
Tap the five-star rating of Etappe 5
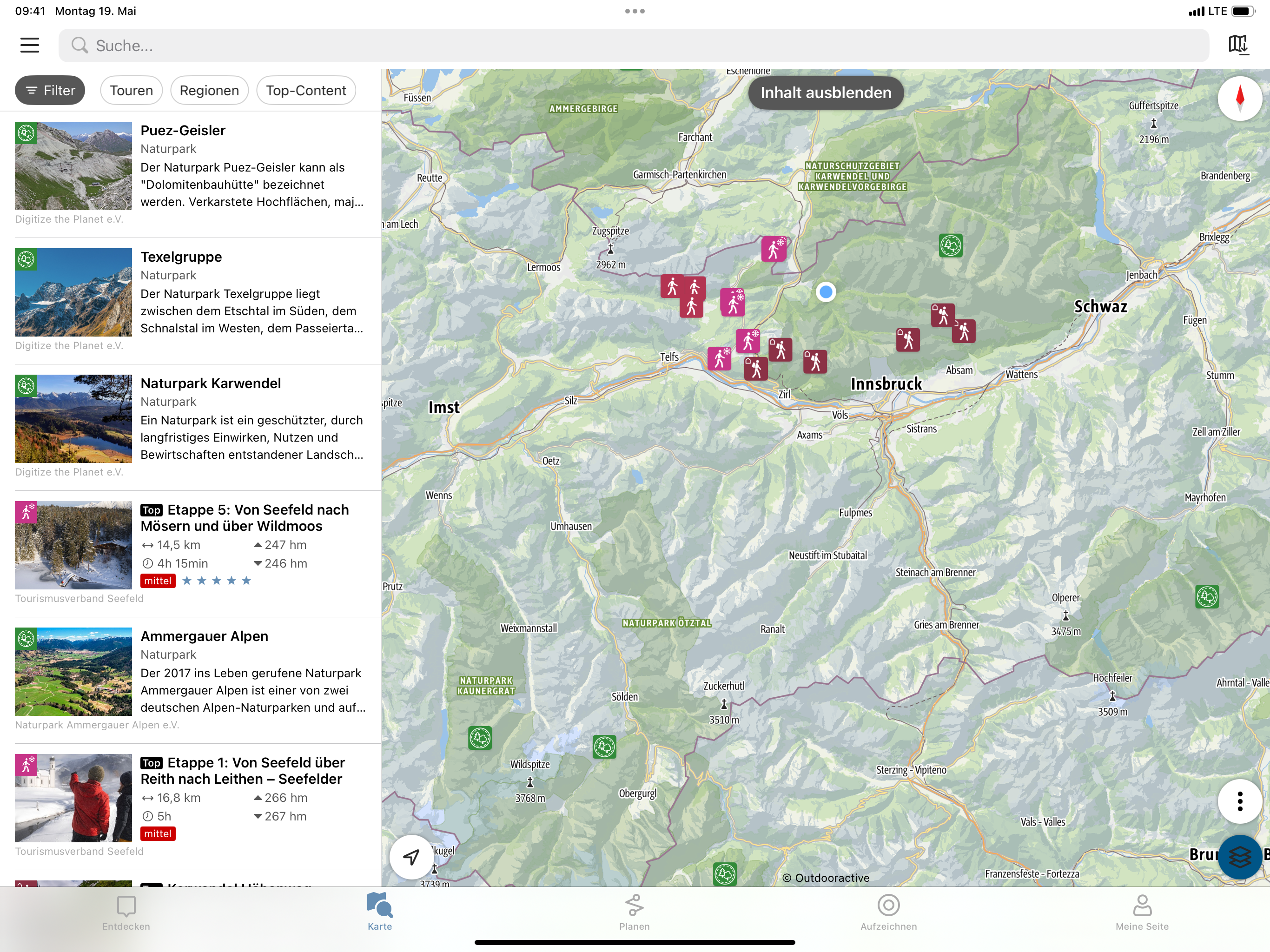pos(217,581)
